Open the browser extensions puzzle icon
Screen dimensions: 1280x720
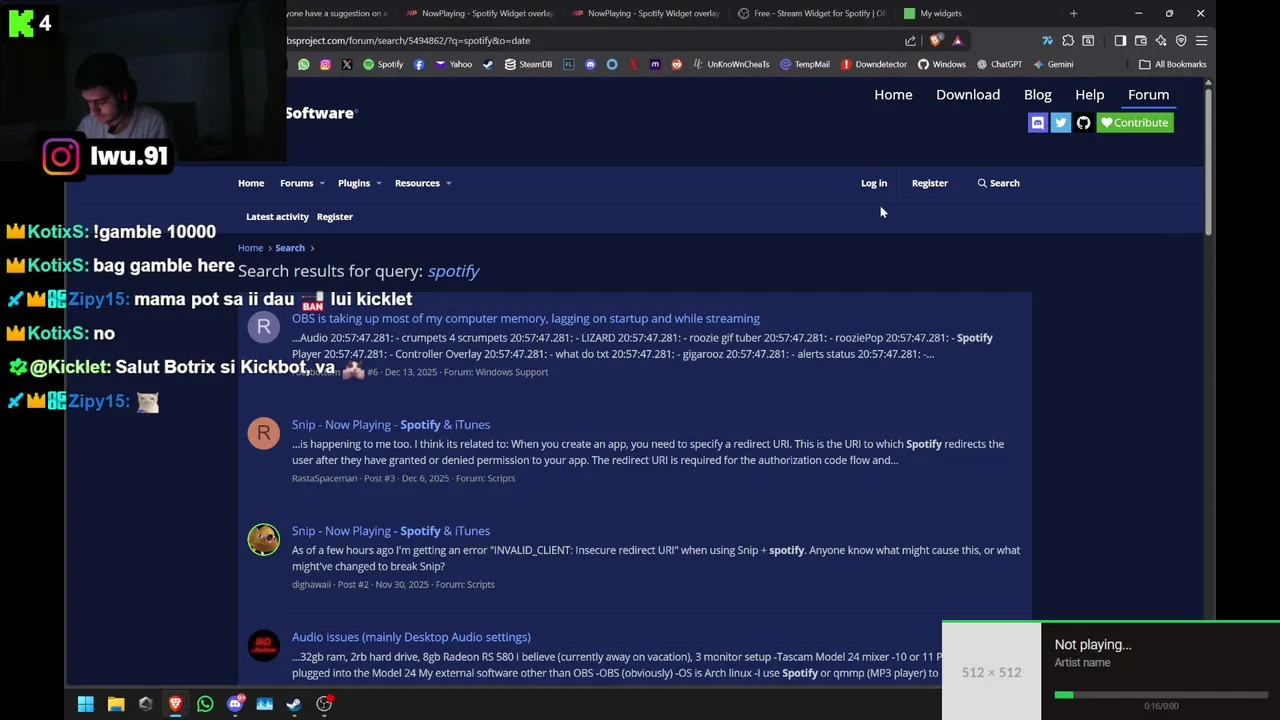click(1068, 41)
